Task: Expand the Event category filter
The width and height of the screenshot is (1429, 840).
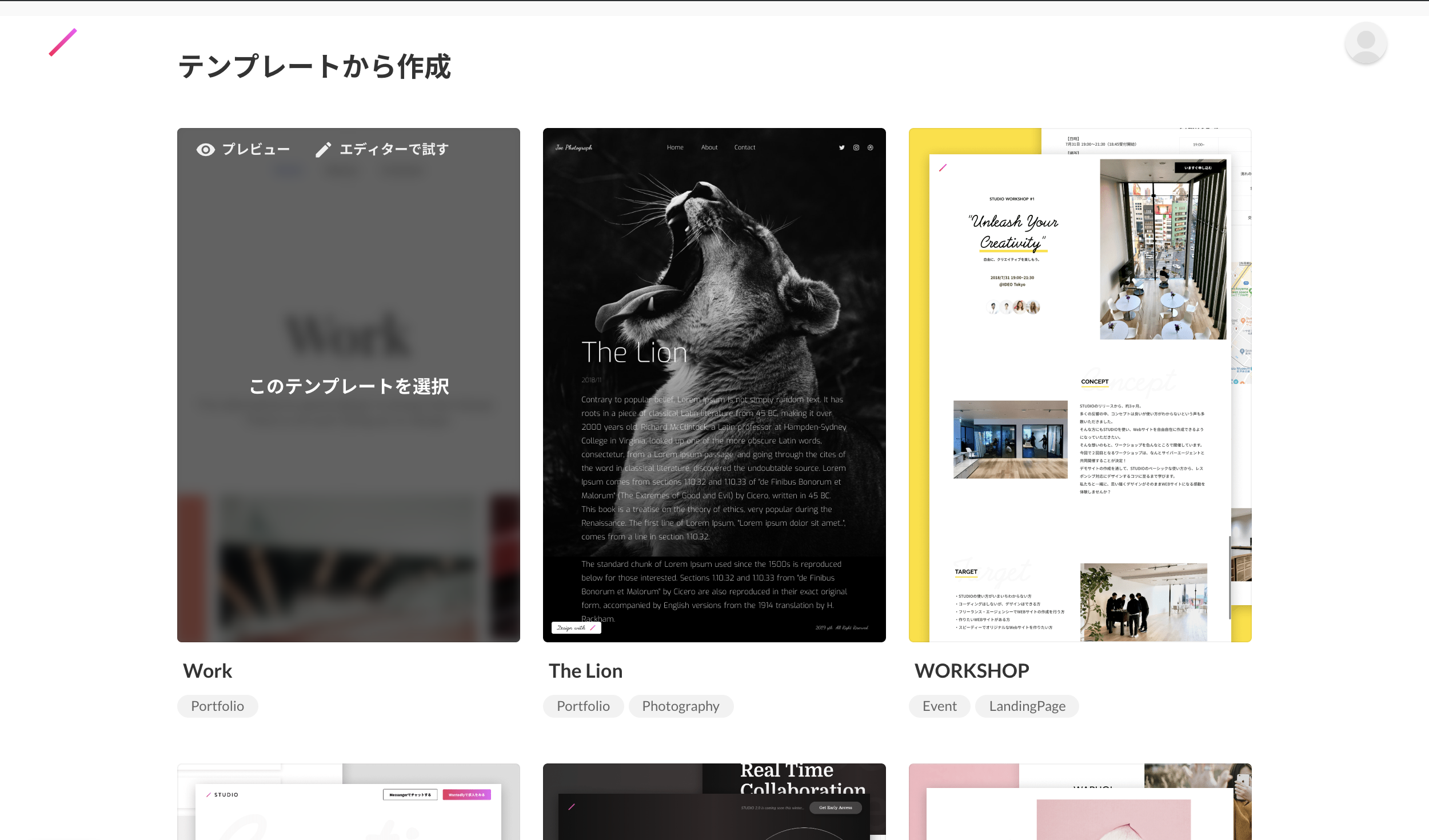Action: pyautogui.click(x=939, y=706)
